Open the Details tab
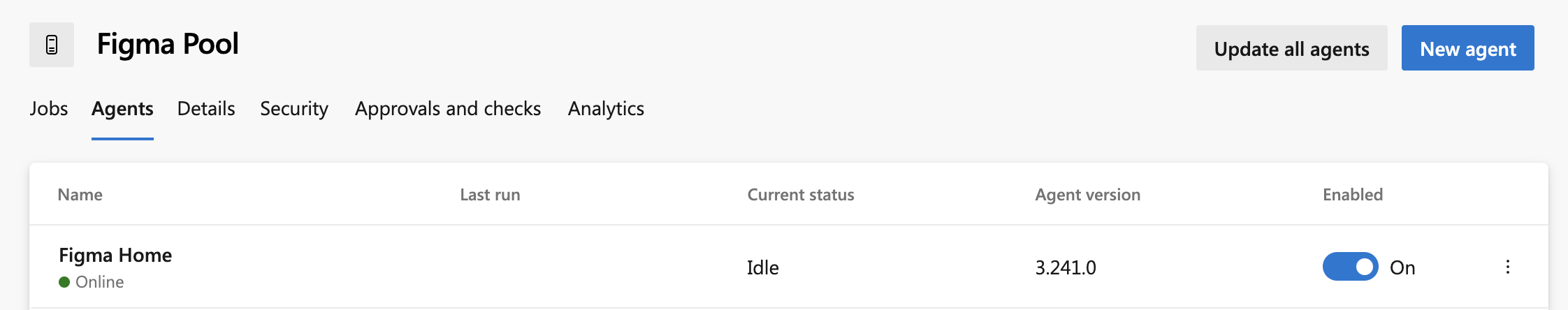1568x310 pixels. [206, 109]
